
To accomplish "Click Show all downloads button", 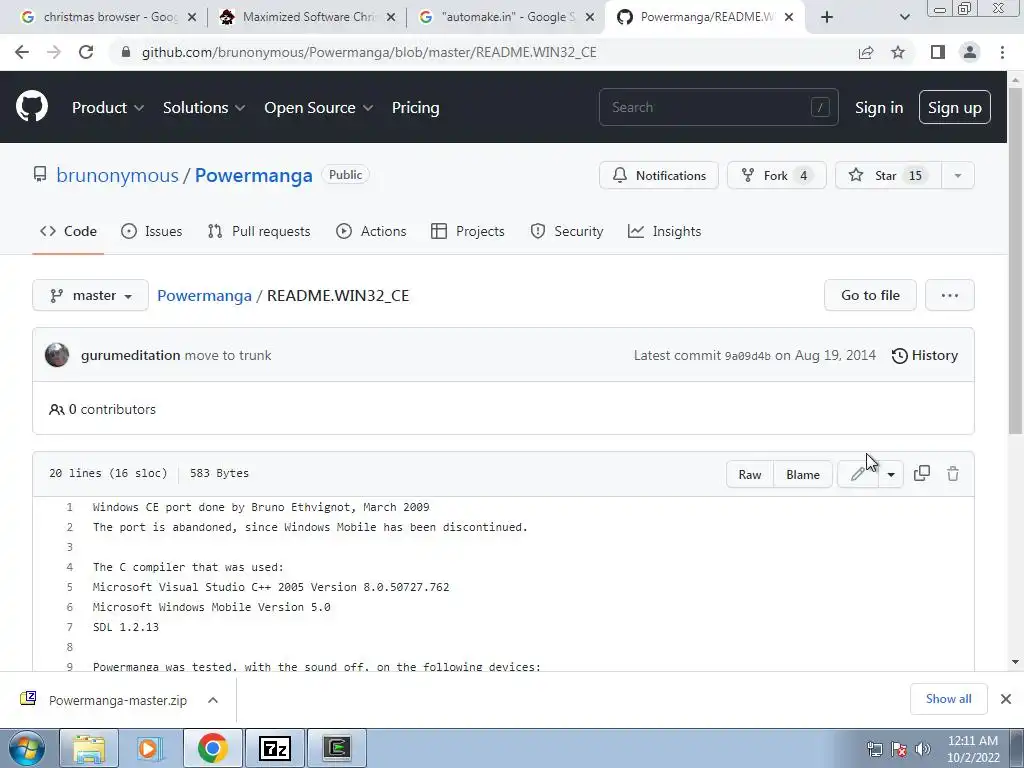I will [x=948, y=699].
